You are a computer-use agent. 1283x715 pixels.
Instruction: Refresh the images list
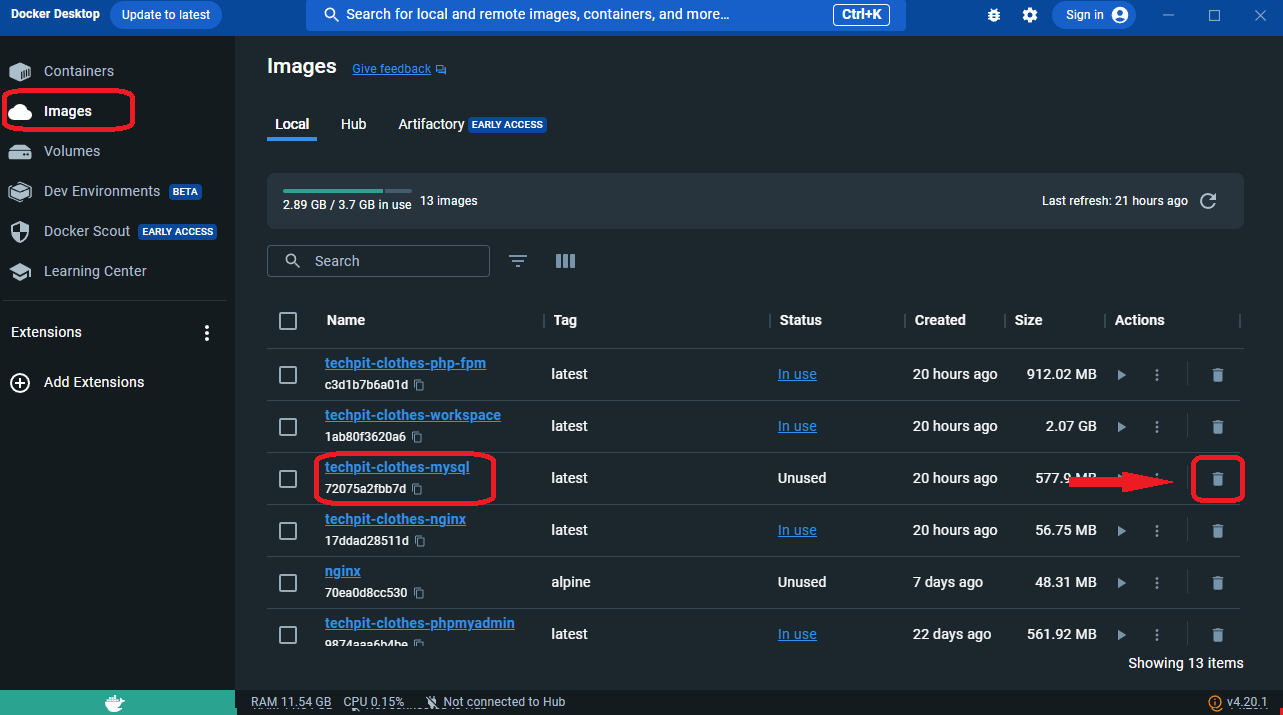click(x=1208, y=201)
